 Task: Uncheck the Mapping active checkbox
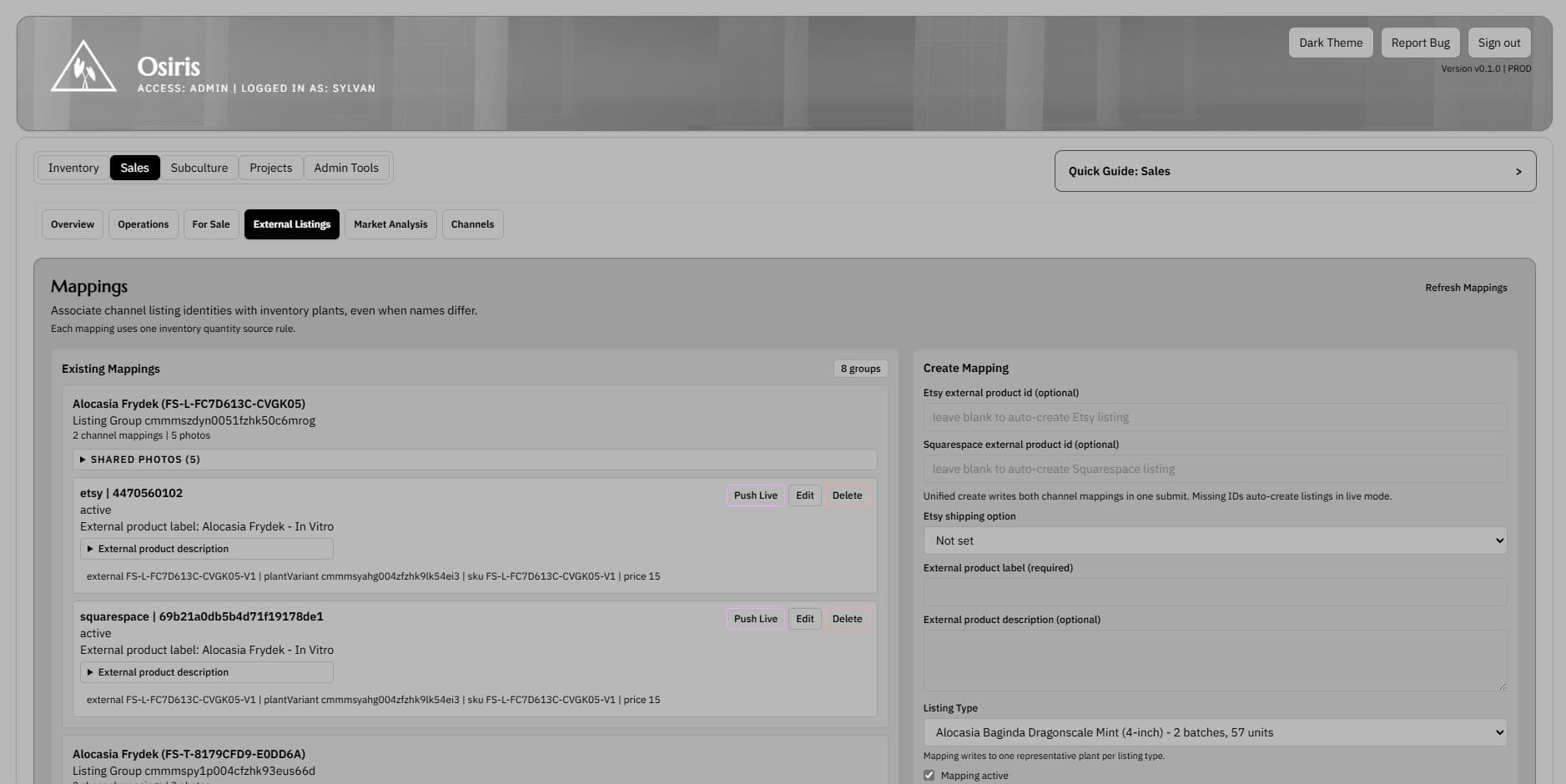(x=929, y=775)
